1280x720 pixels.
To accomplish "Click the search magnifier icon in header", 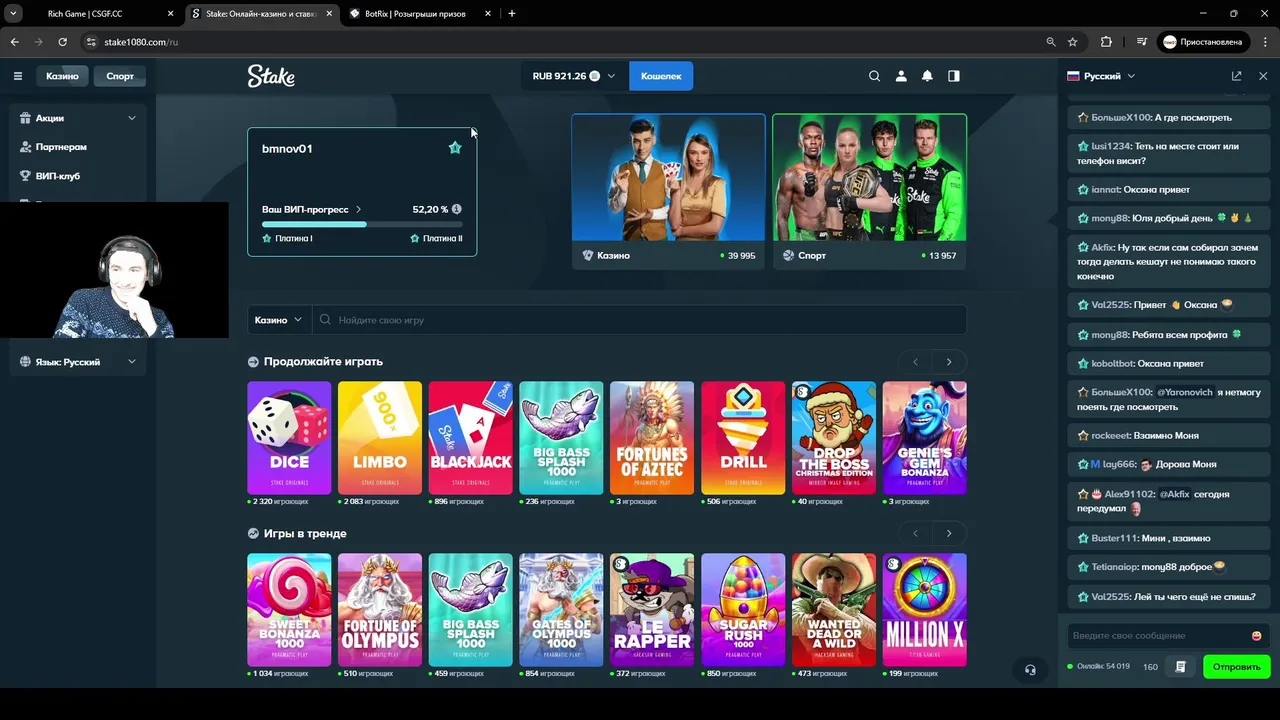I will tap(875, 76).
